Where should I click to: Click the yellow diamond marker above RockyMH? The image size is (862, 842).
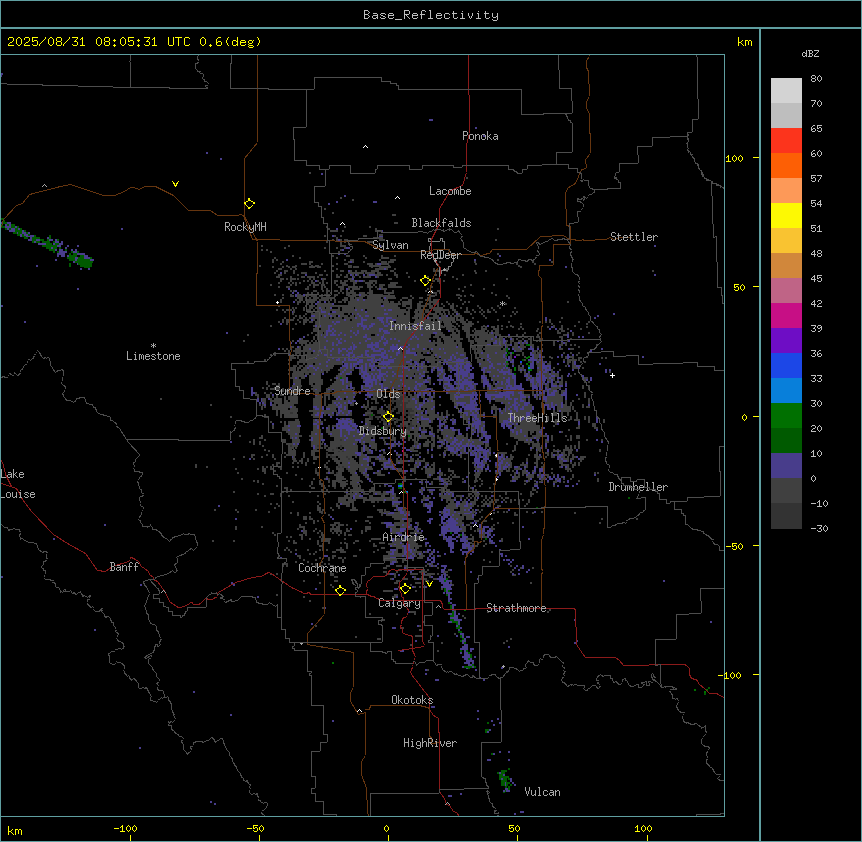pos(249,204)
